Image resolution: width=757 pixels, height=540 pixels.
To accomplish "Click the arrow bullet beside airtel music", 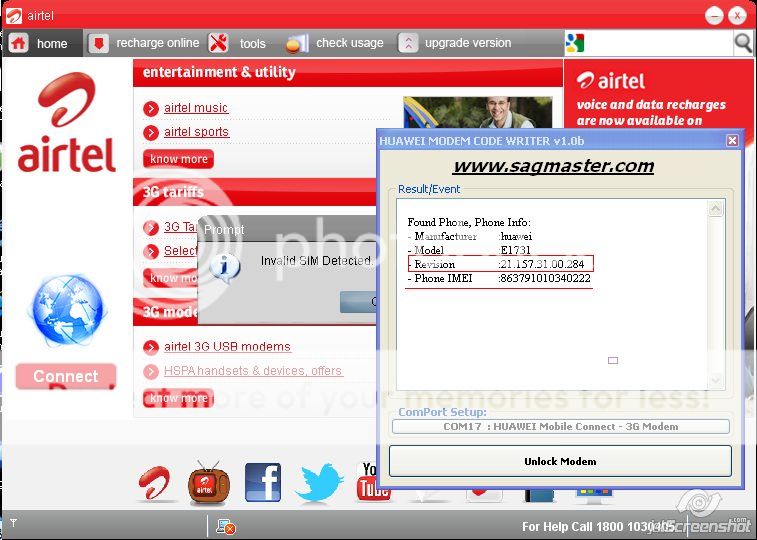I will [151, 109].
